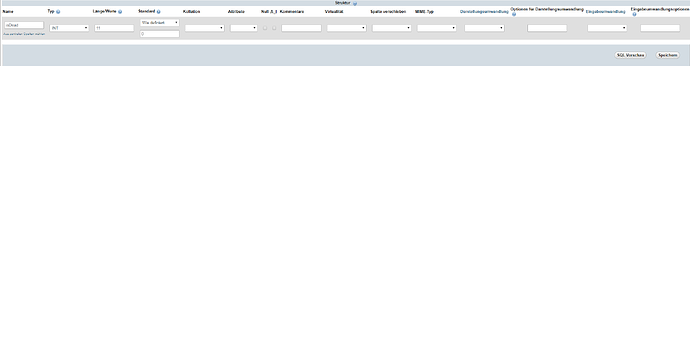Focus the Länge/Werte field containing 11
This screenshot has height=360, width=690.
[114, 28]
